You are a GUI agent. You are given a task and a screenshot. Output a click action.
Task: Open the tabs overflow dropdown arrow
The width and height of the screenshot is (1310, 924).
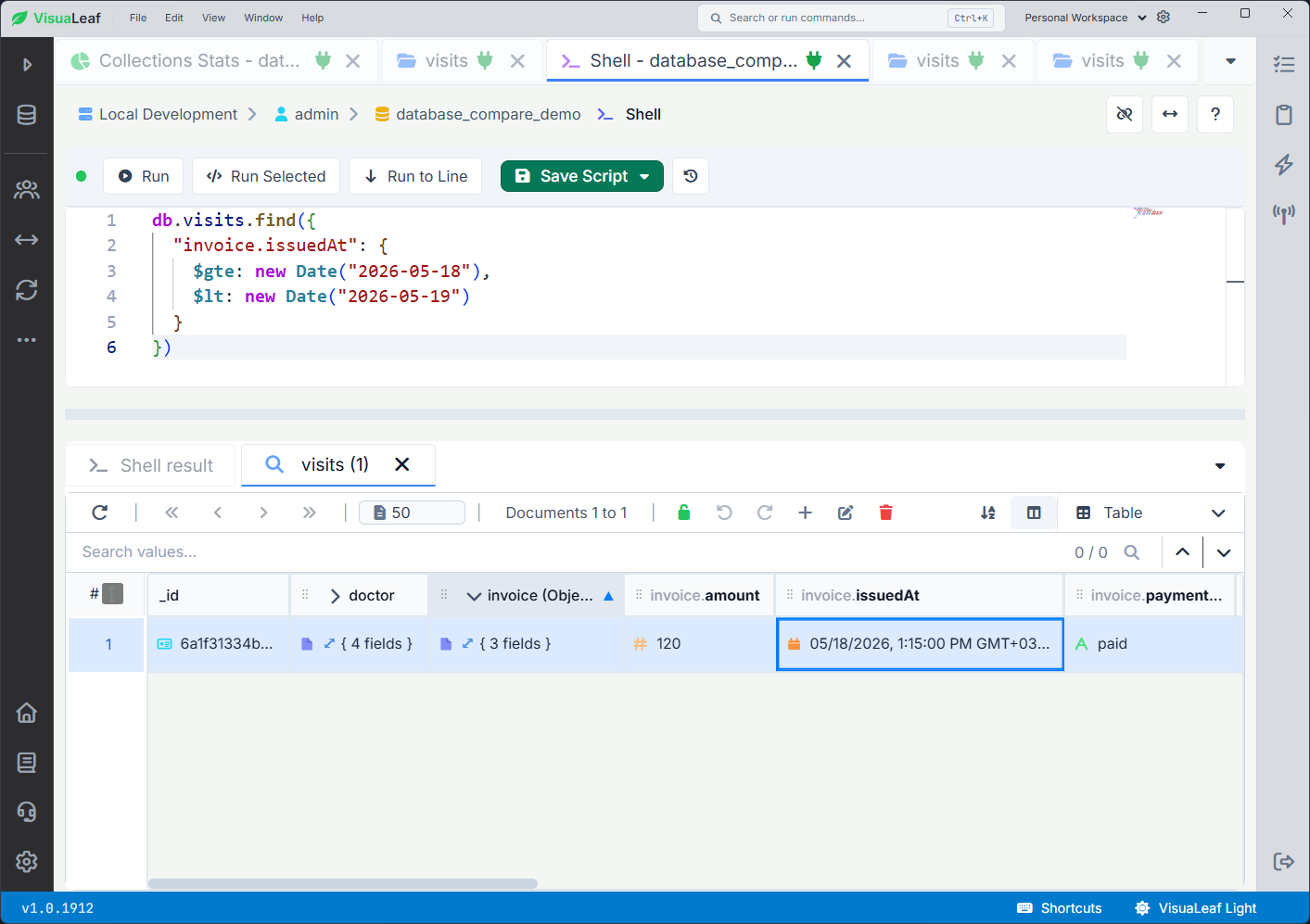[x=1230, y=61]
